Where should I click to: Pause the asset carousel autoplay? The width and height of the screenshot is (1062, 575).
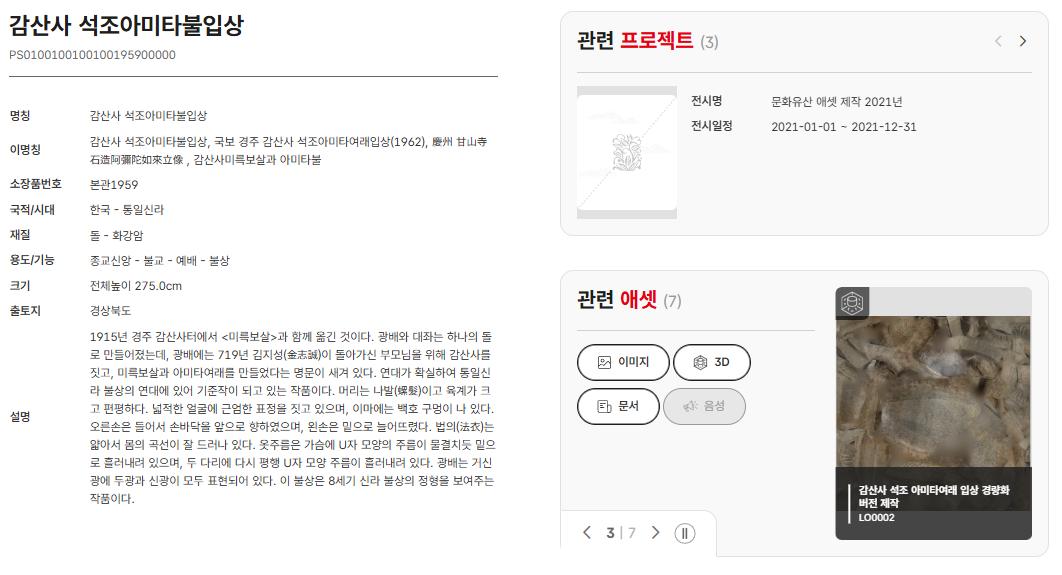click(x=685, y=534)
